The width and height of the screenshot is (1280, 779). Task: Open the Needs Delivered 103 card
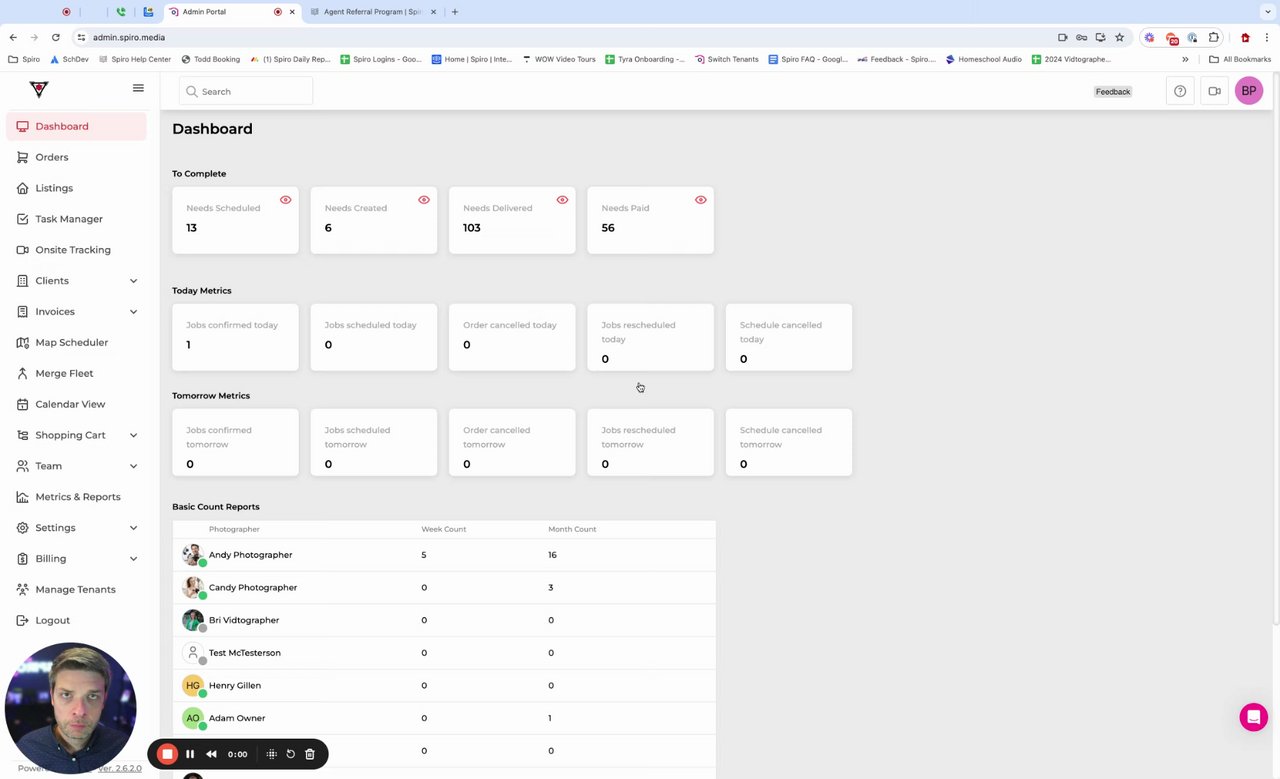pos(512,220)
